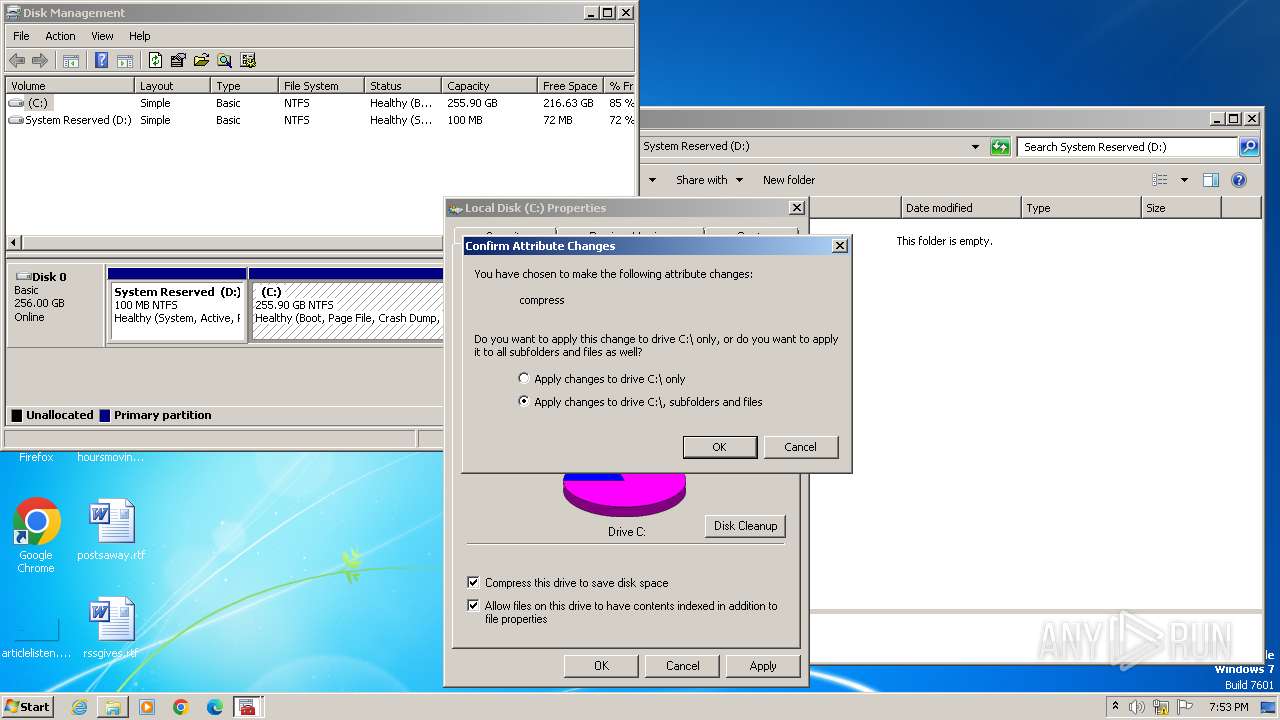This screenshot has height=720, width=1280.
Task: Open the File menu in Disk Management
Action: point(21,36)
